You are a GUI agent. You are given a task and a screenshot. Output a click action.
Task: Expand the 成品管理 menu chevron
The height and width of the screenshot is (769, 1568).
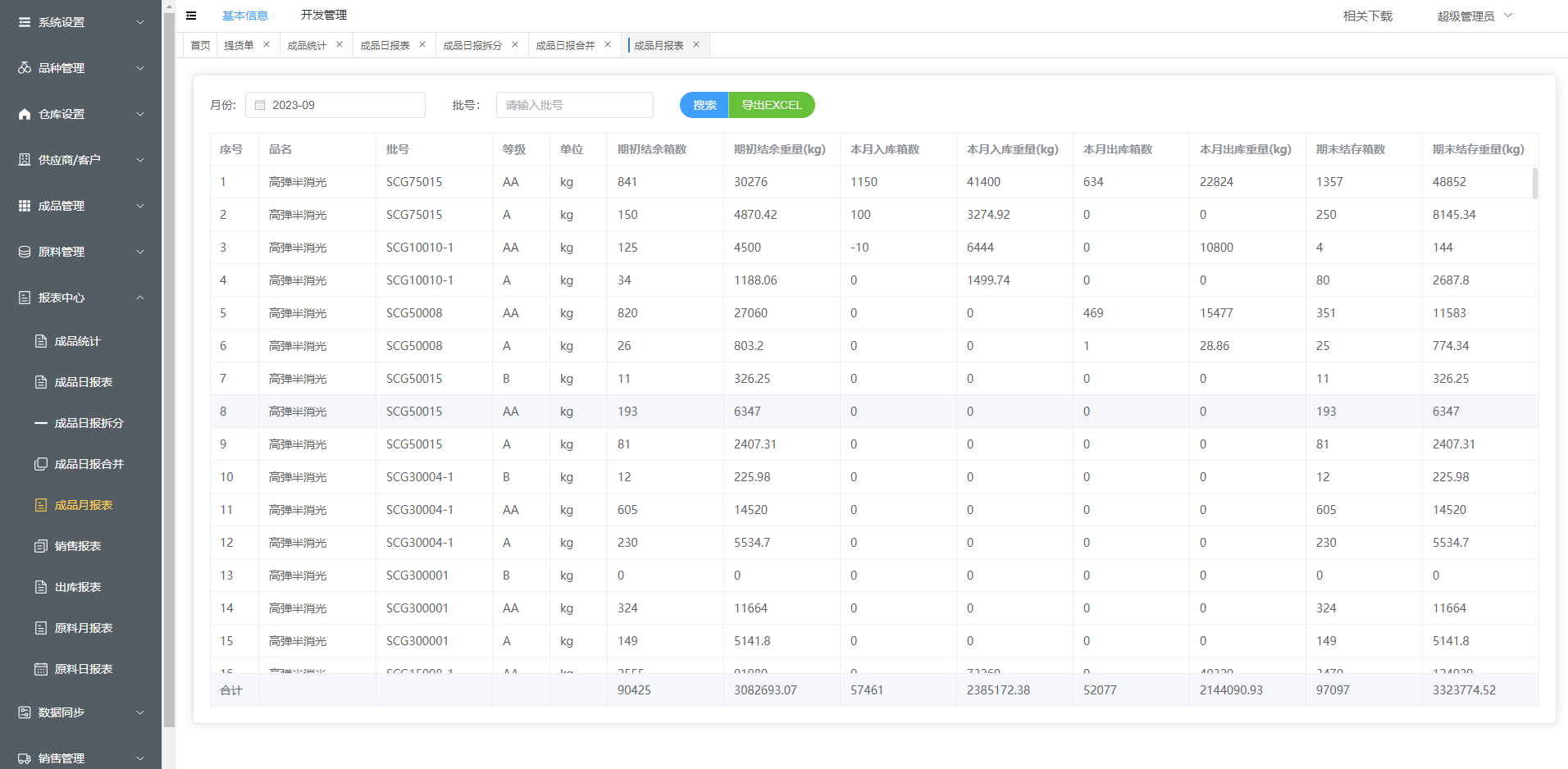(x=140, y=206)
